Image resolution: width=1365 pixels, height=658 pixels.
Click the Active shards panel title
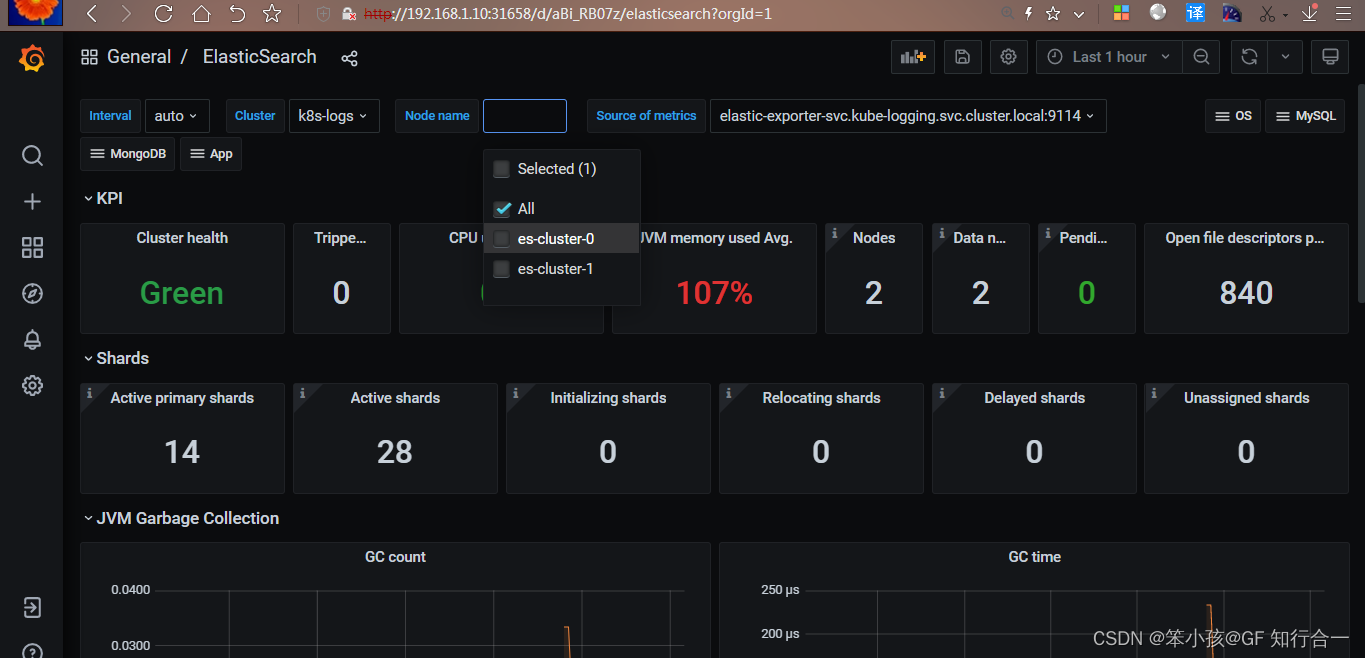pos(395,398)
